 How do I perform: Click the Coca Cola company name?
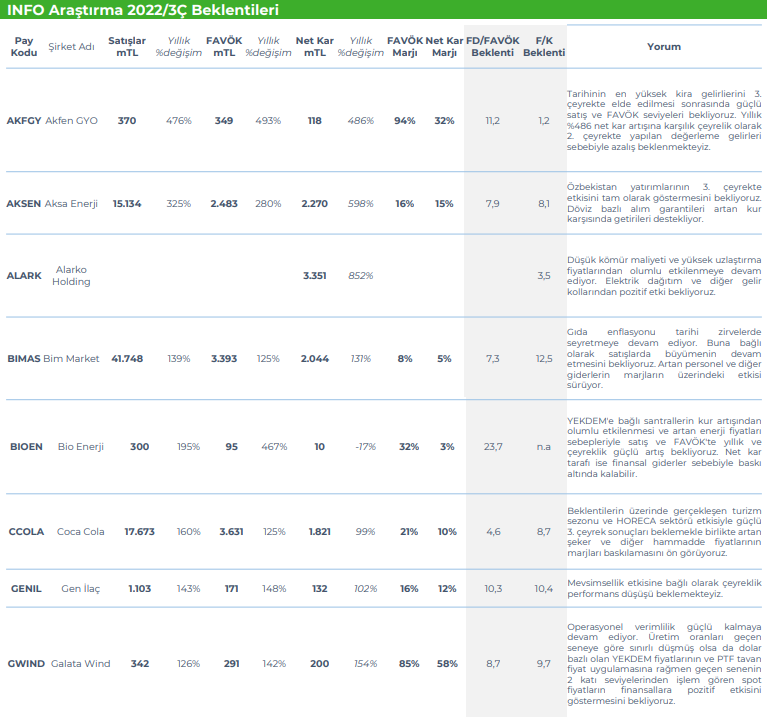pos(80,532)
